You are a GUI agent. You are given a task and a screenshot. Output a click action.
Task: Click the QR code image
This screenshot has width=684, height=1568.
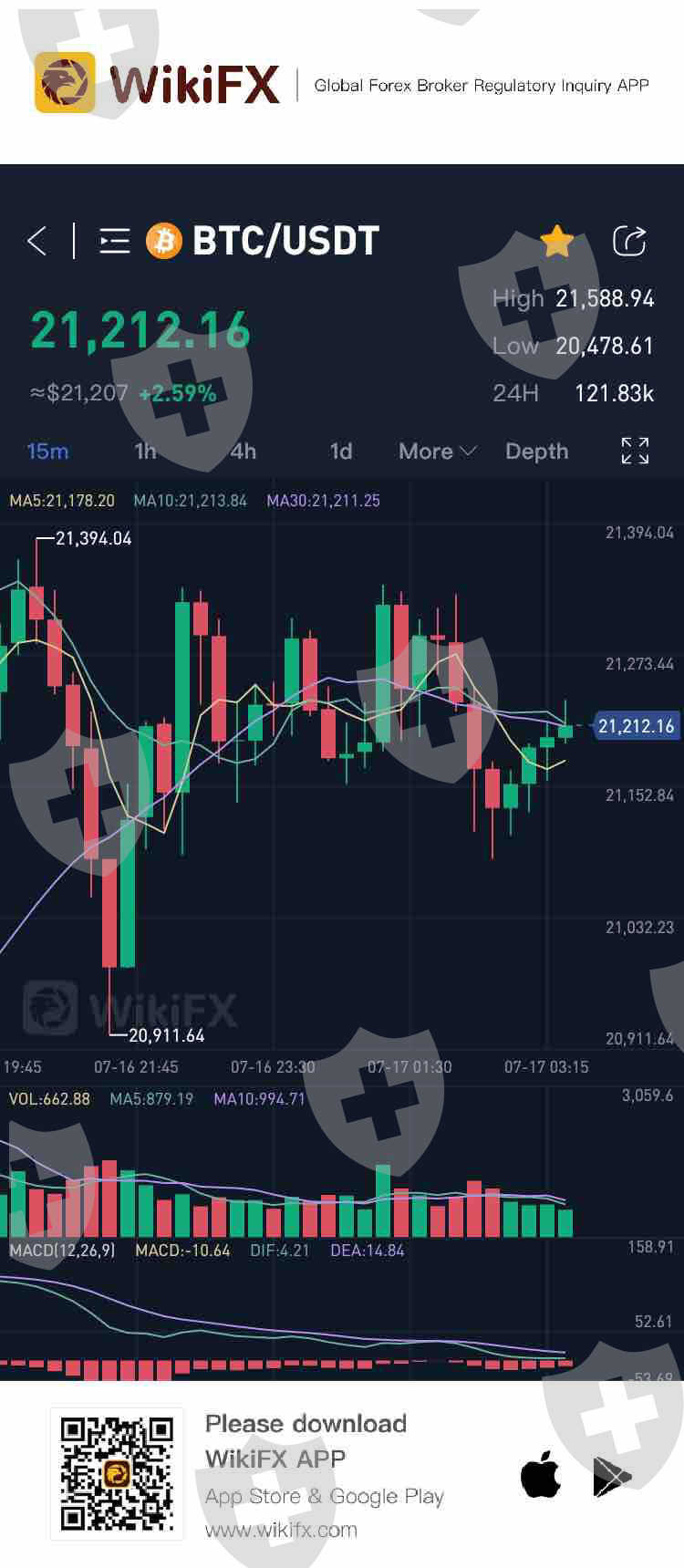(x=117, y=1473)
